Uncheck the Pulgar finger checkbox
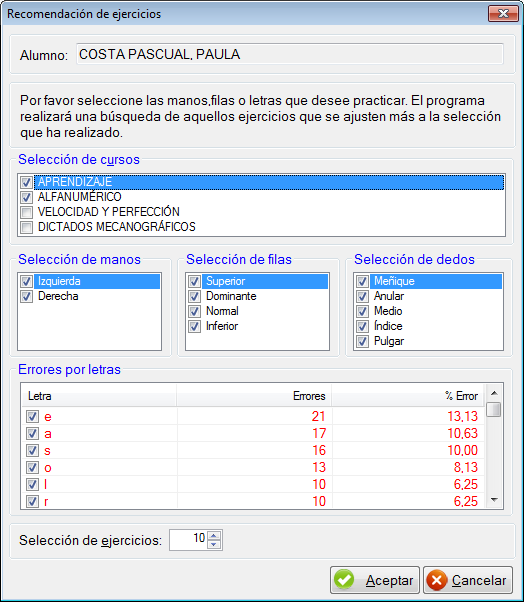 [x=362, y=341]
